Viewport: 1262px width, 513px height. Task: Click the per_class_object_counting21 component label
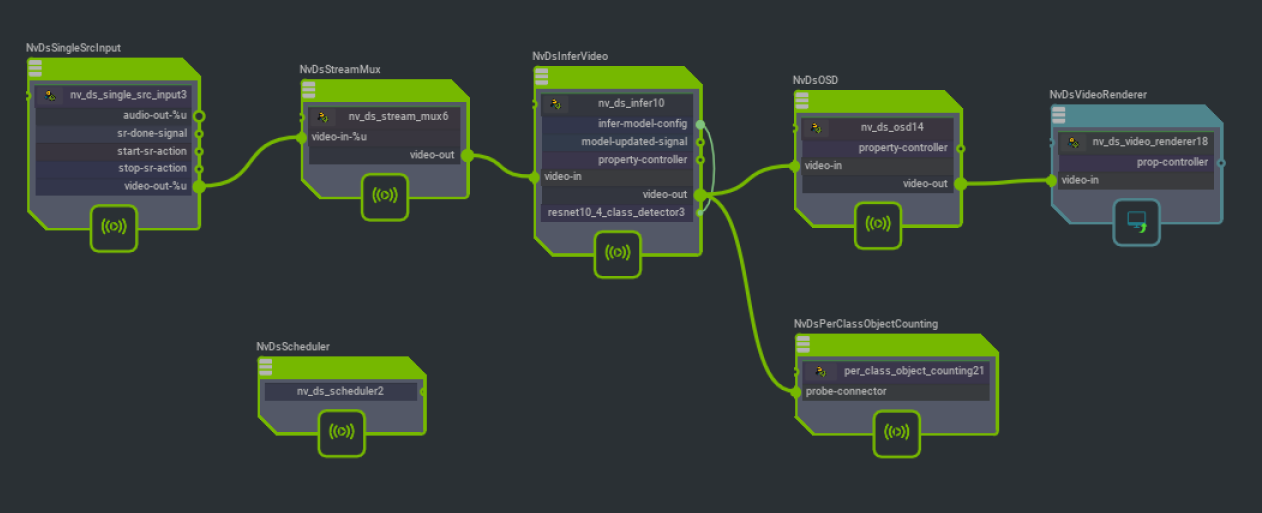coord(907,371)
